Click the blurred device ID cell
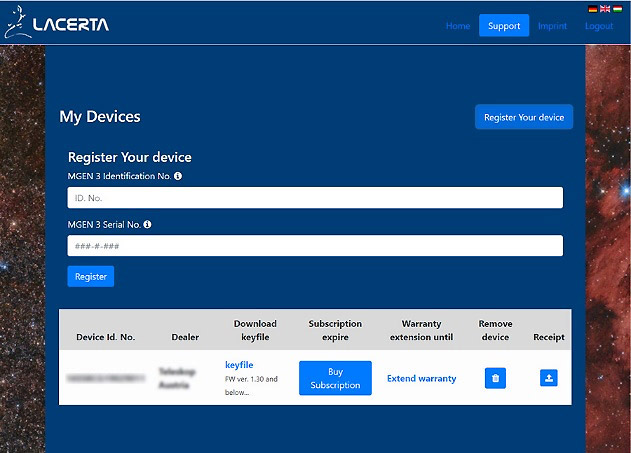Screen dimensions: 631x453 (x=106, y=378)
